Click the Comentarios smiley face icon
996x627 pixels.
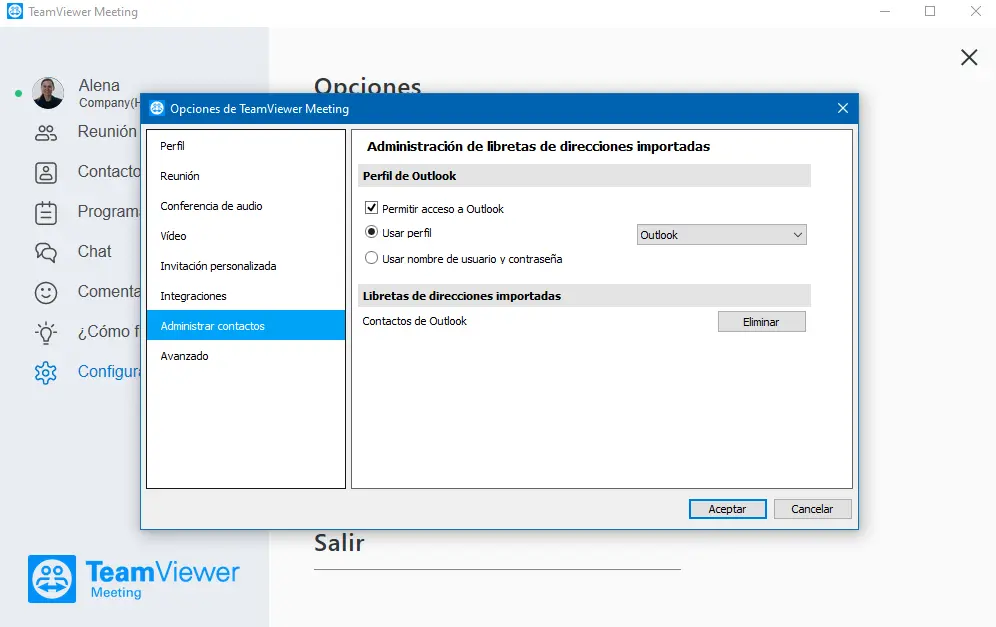(46, 293)
